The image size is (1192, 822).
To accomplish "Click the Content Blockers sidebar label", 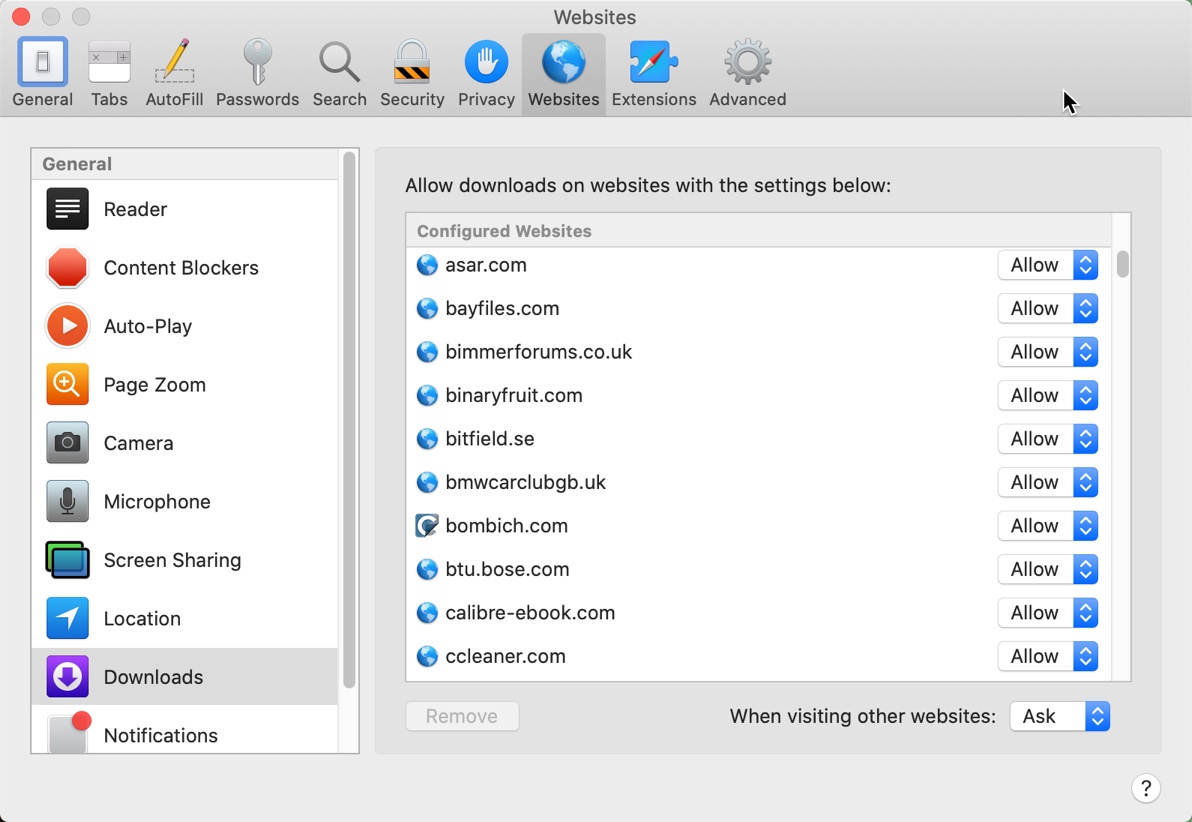I will [x=181, y=268].
